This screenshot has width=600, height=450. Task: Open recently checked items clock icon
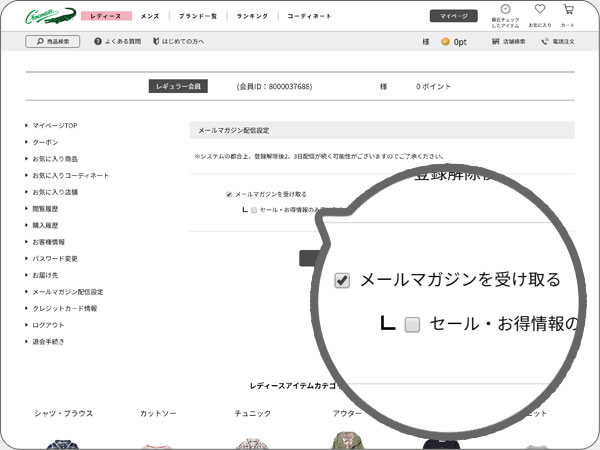tap(506, 10)
